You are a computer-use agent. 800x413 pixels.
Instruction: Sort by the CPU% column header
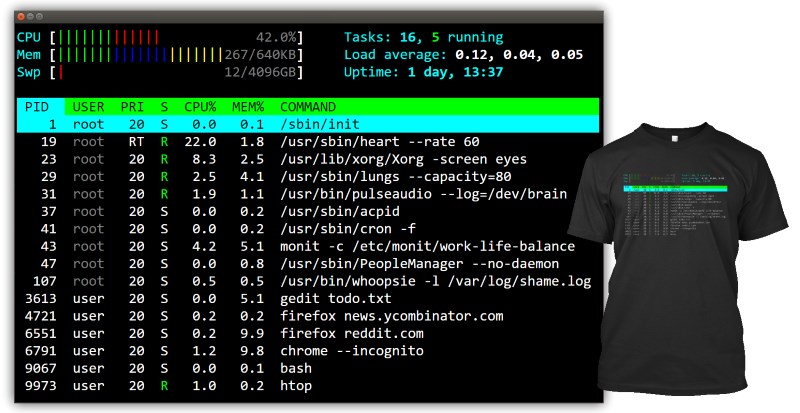[x=200, y=107]
